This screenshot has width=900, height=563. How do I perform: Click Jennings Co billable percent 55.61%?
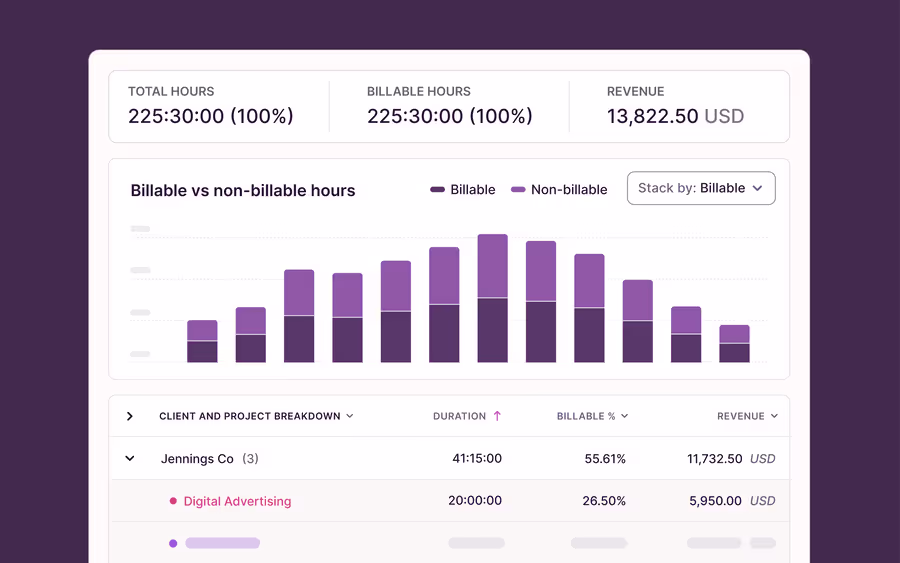605,459
